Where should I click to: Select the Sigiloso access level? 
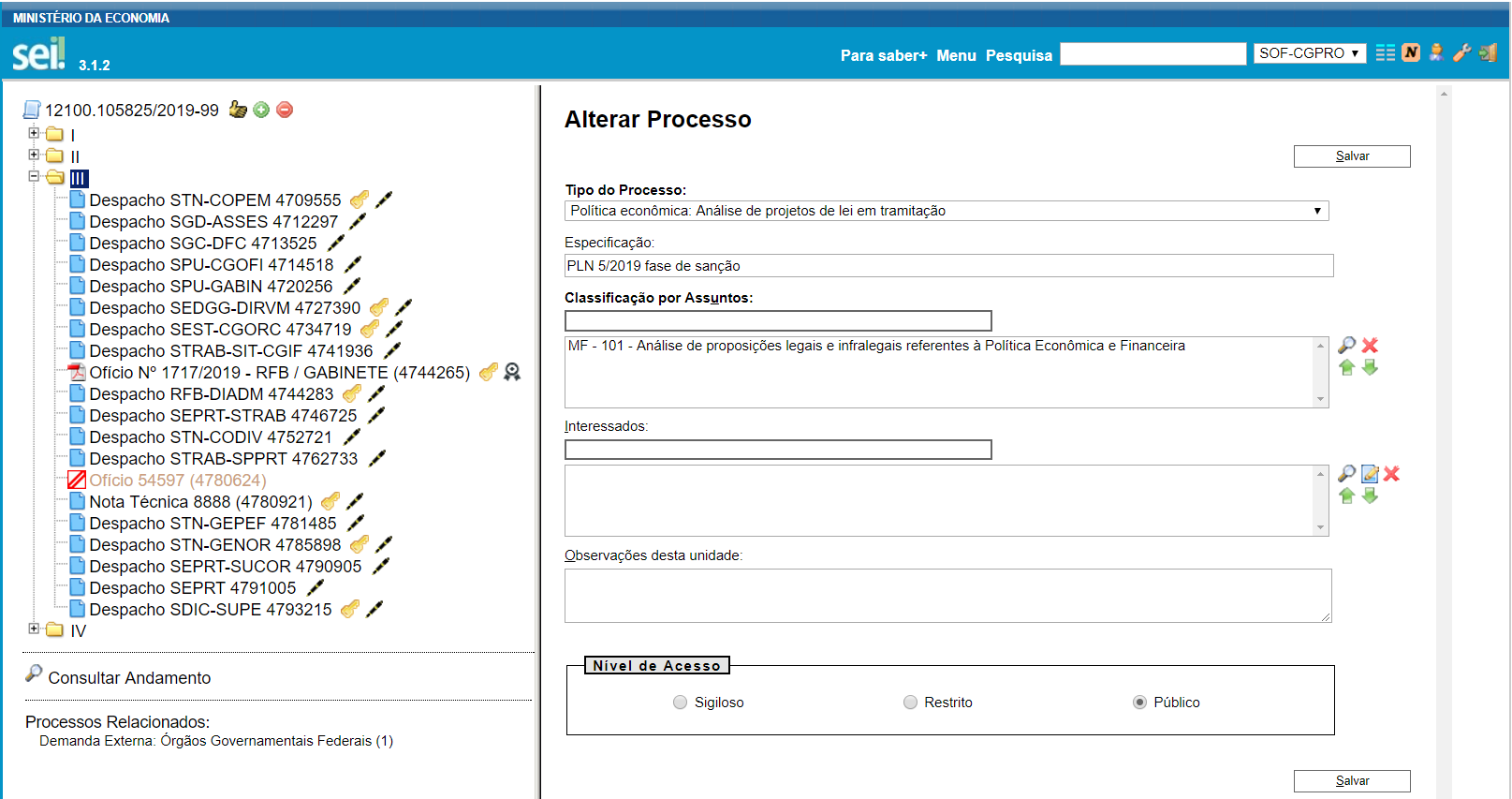tap(680, 703)
